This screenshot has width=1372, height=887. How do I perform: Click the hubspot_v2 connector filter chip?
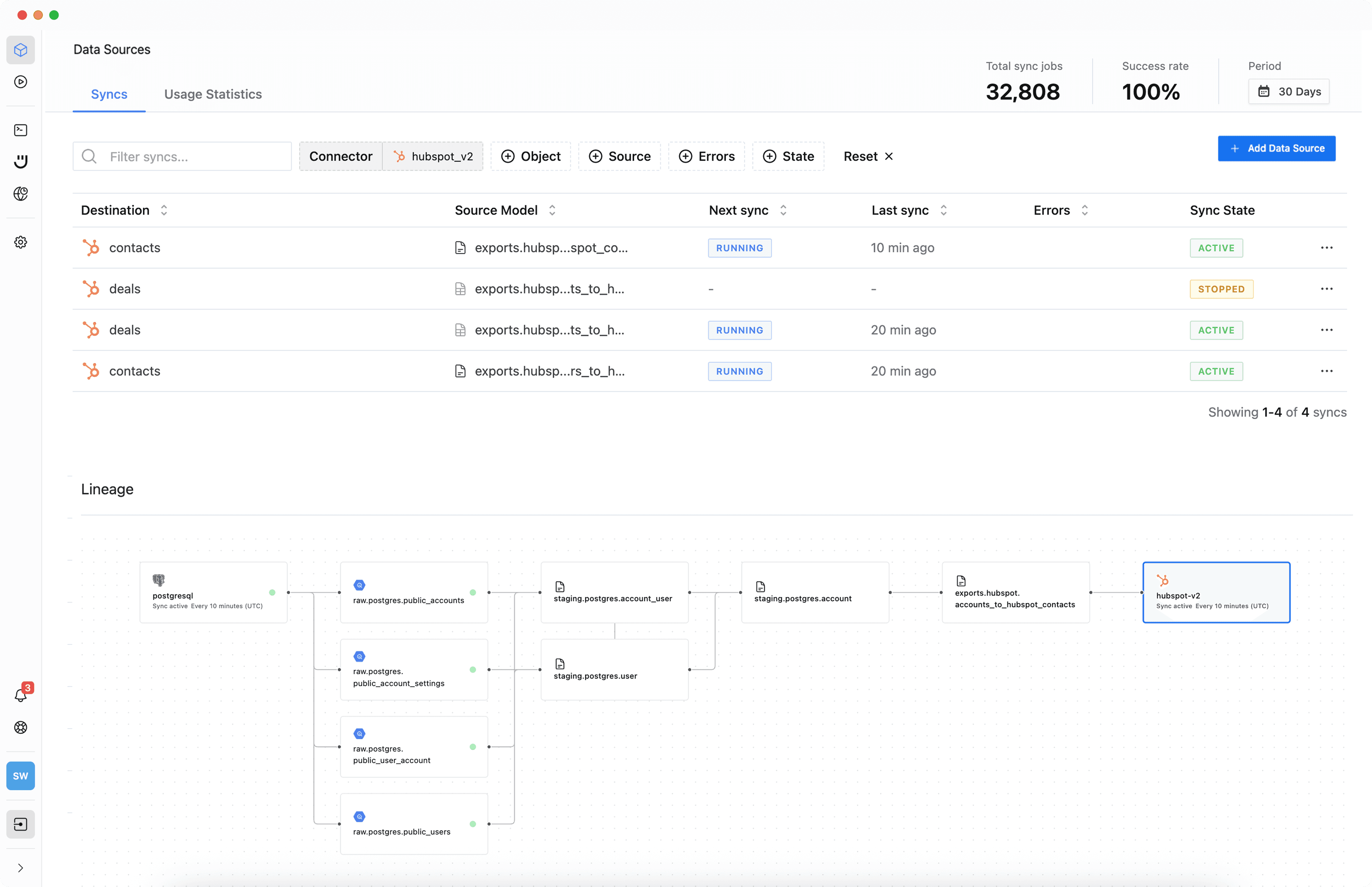click(x=433, y=157)
